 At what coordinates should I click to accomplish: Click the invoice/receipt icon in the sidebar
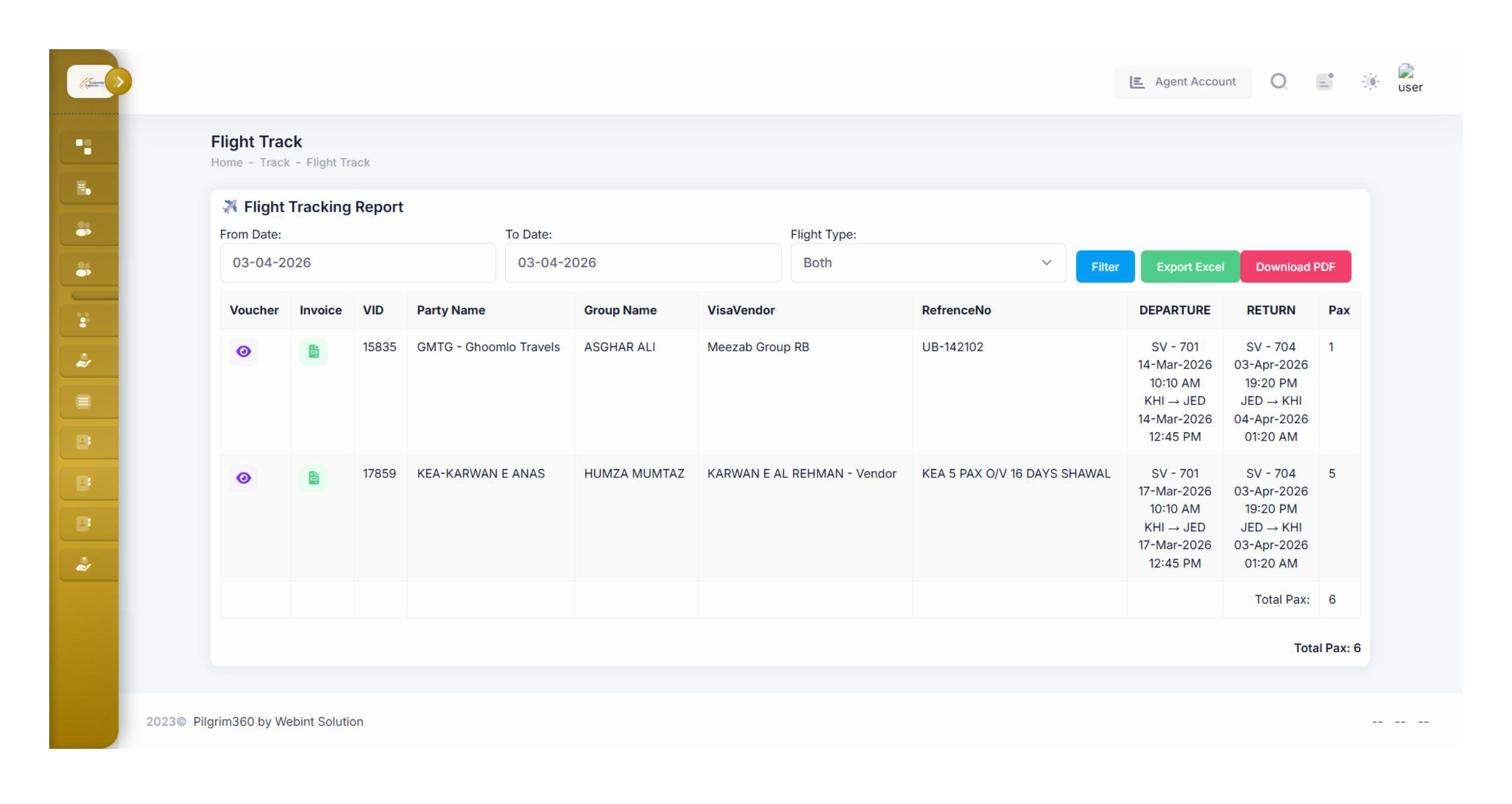(84, 188)
